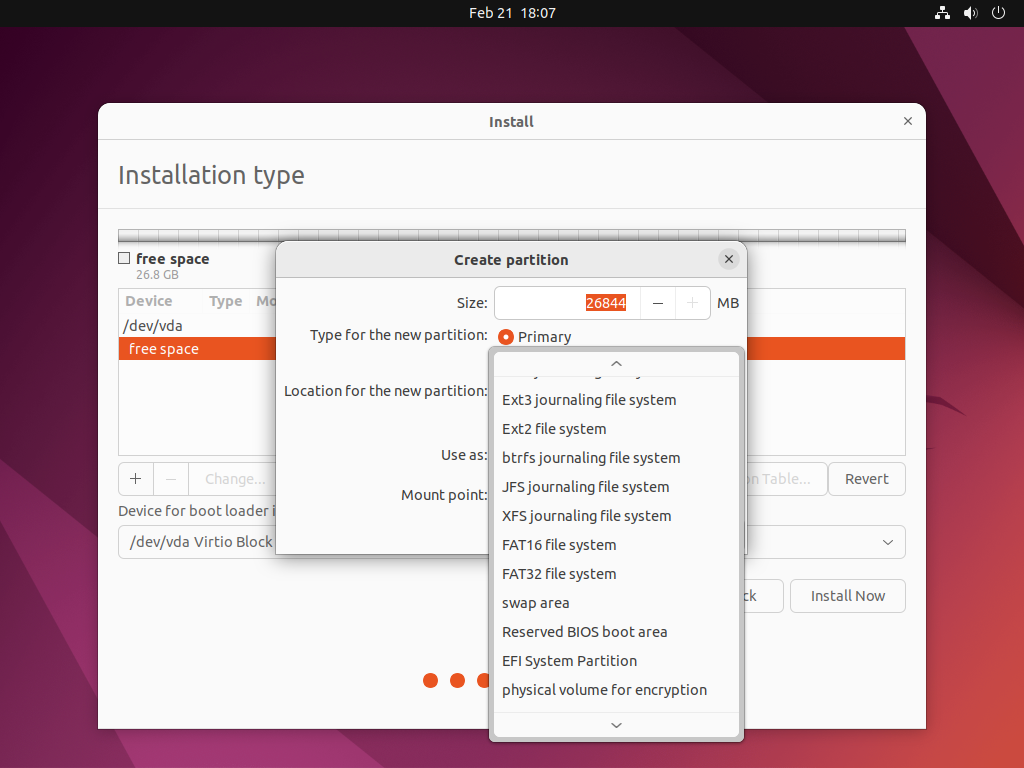Select FAT32 file system

(x=559, y=573)
